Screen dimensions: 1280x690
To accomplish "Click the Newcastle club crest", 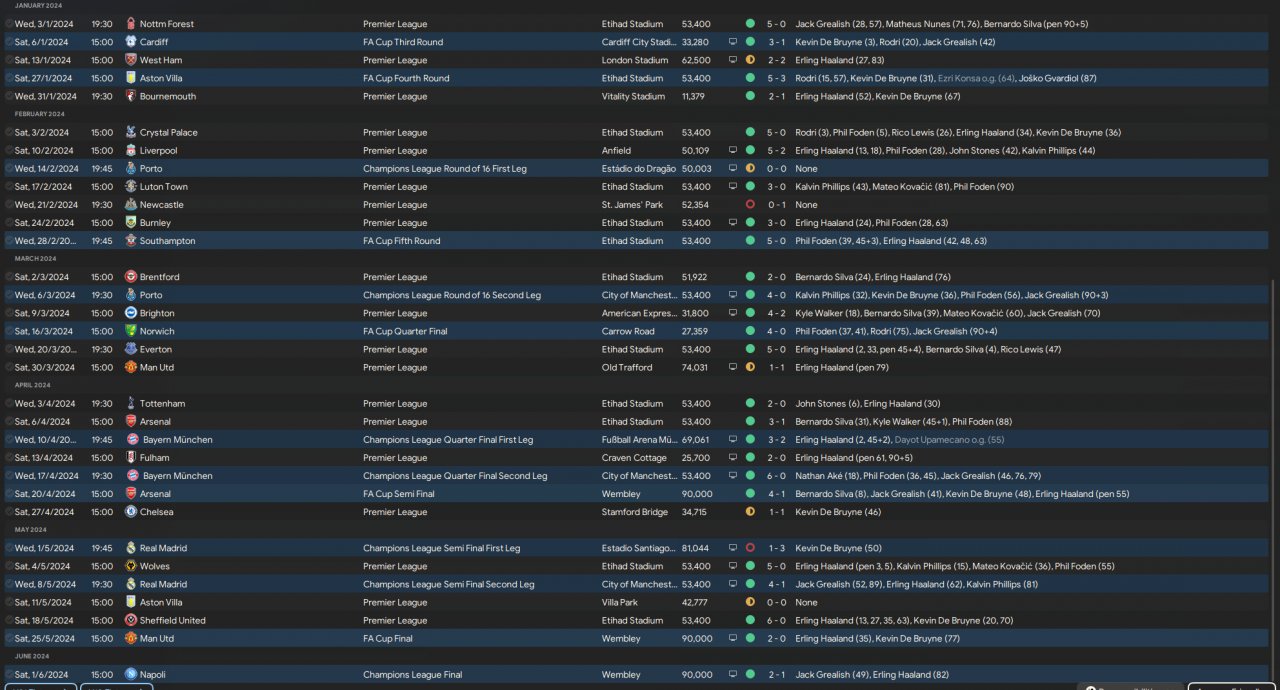I will [x=131, y=204].
